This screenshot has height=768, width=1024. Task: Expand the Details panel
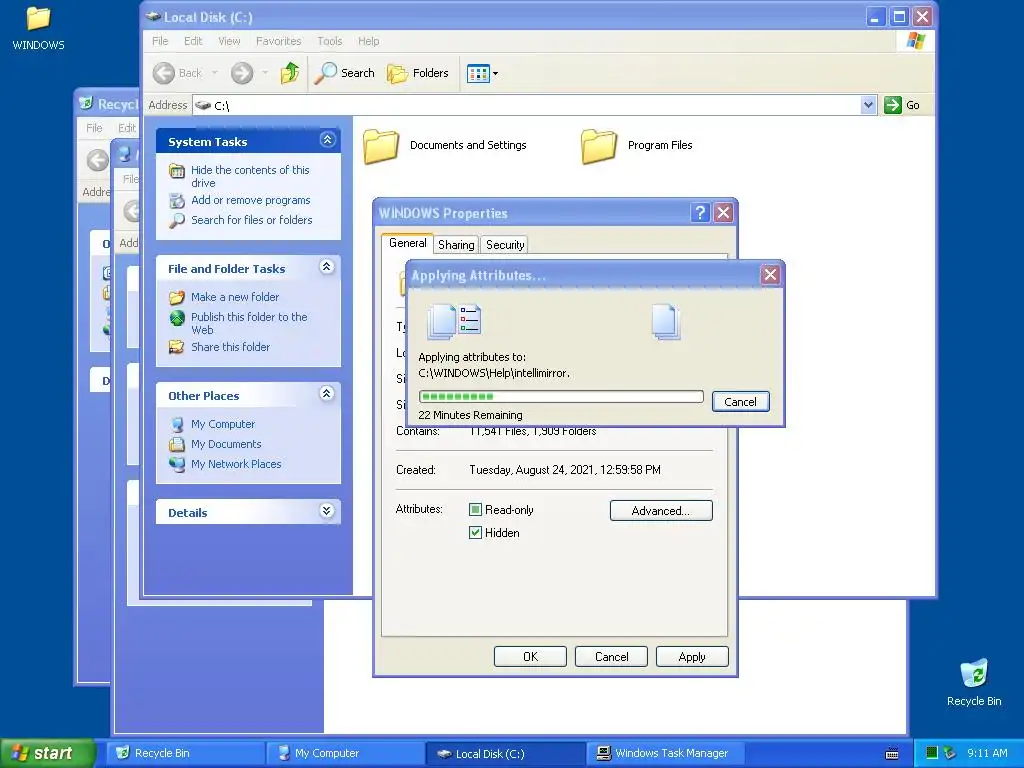point(327,511)
